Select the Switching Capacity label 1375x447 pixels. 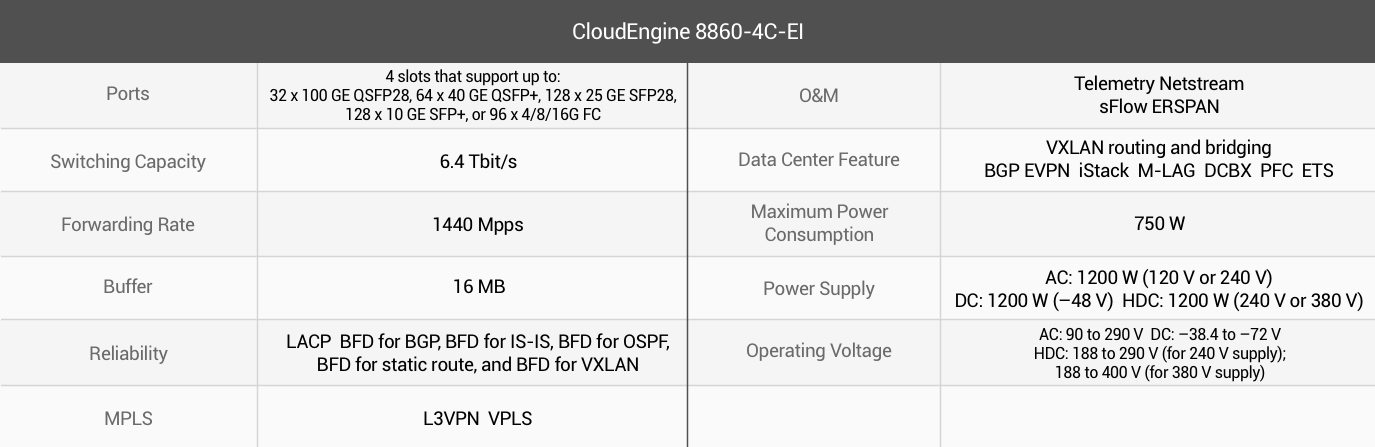(x=128, y=161)
